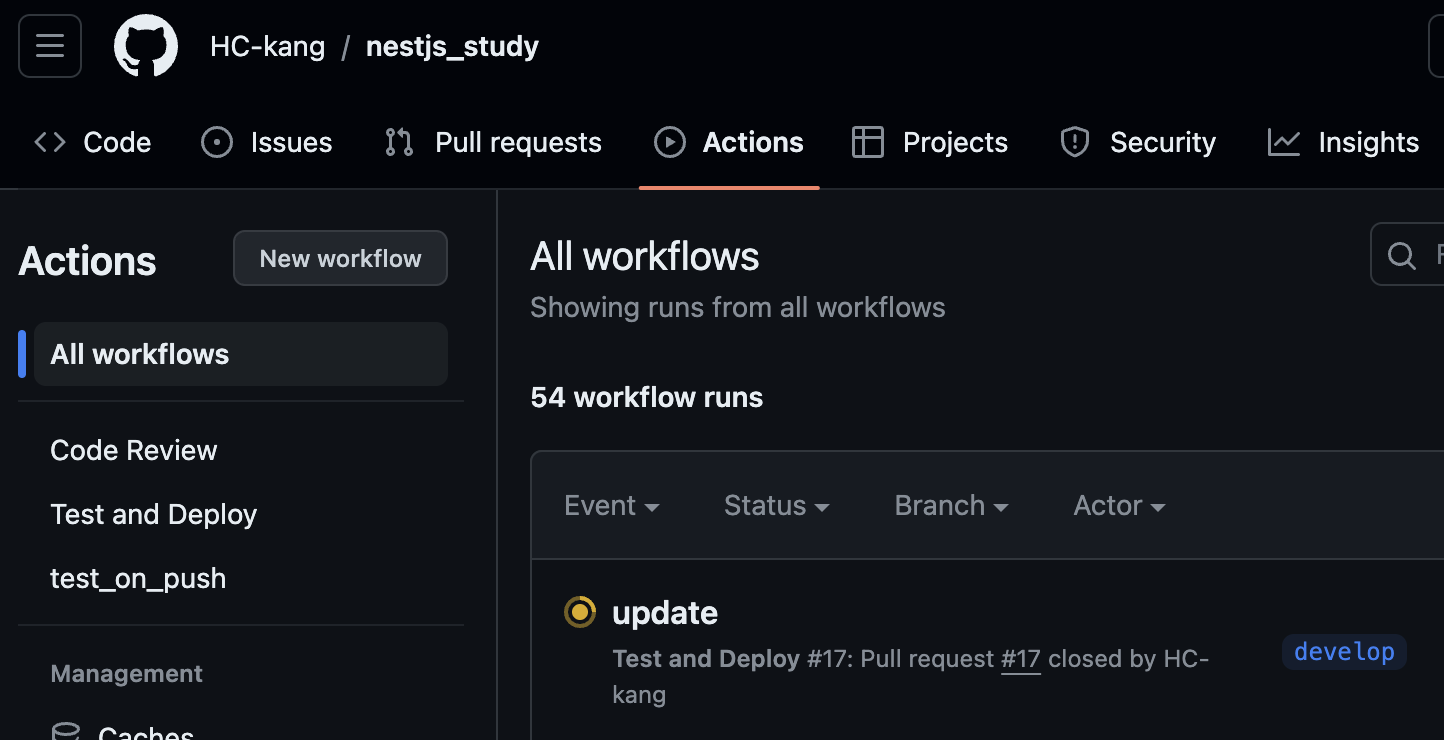Open the Status filter dropdown
The image size is (1444, 740).
point(777,506)
